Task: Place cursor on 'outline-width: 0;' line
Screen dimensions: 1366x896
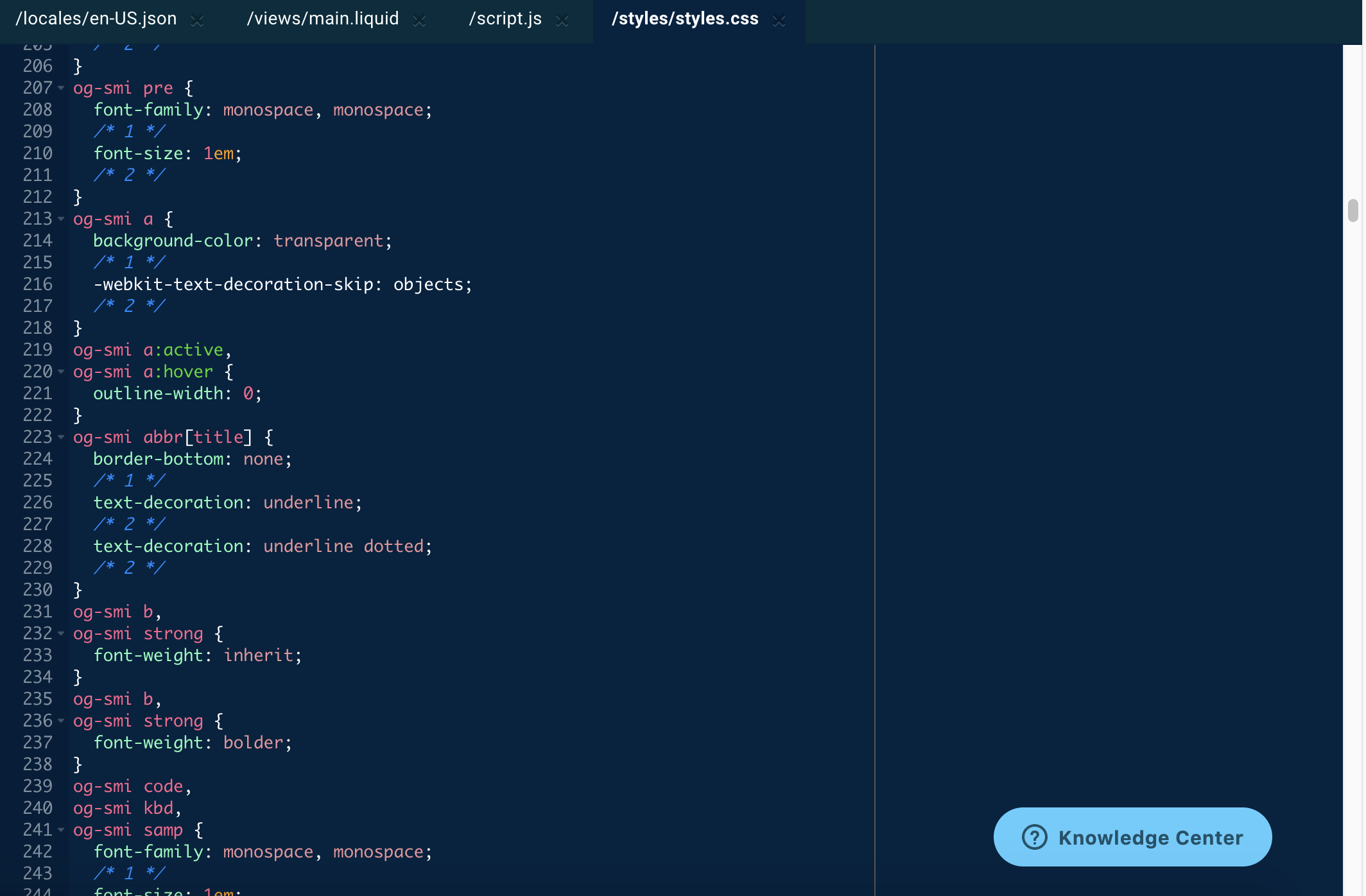Action: (177, 393)
